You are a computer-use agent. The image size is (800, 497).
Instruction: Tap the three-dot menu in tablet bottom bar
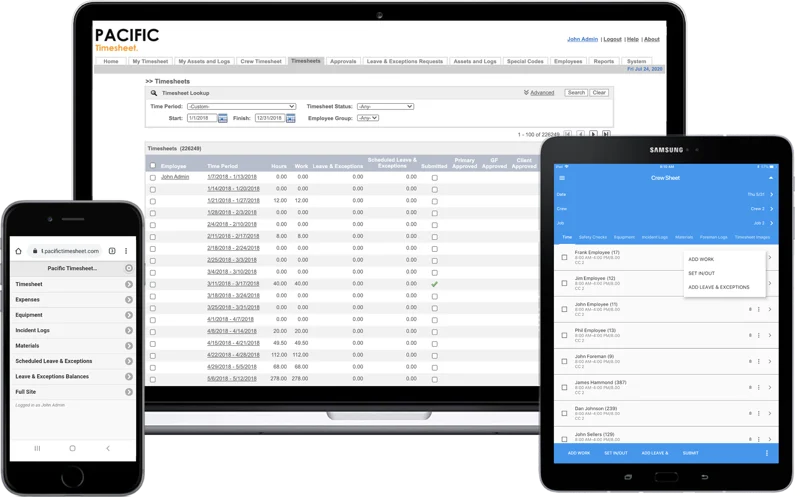(x=767, y=453)
